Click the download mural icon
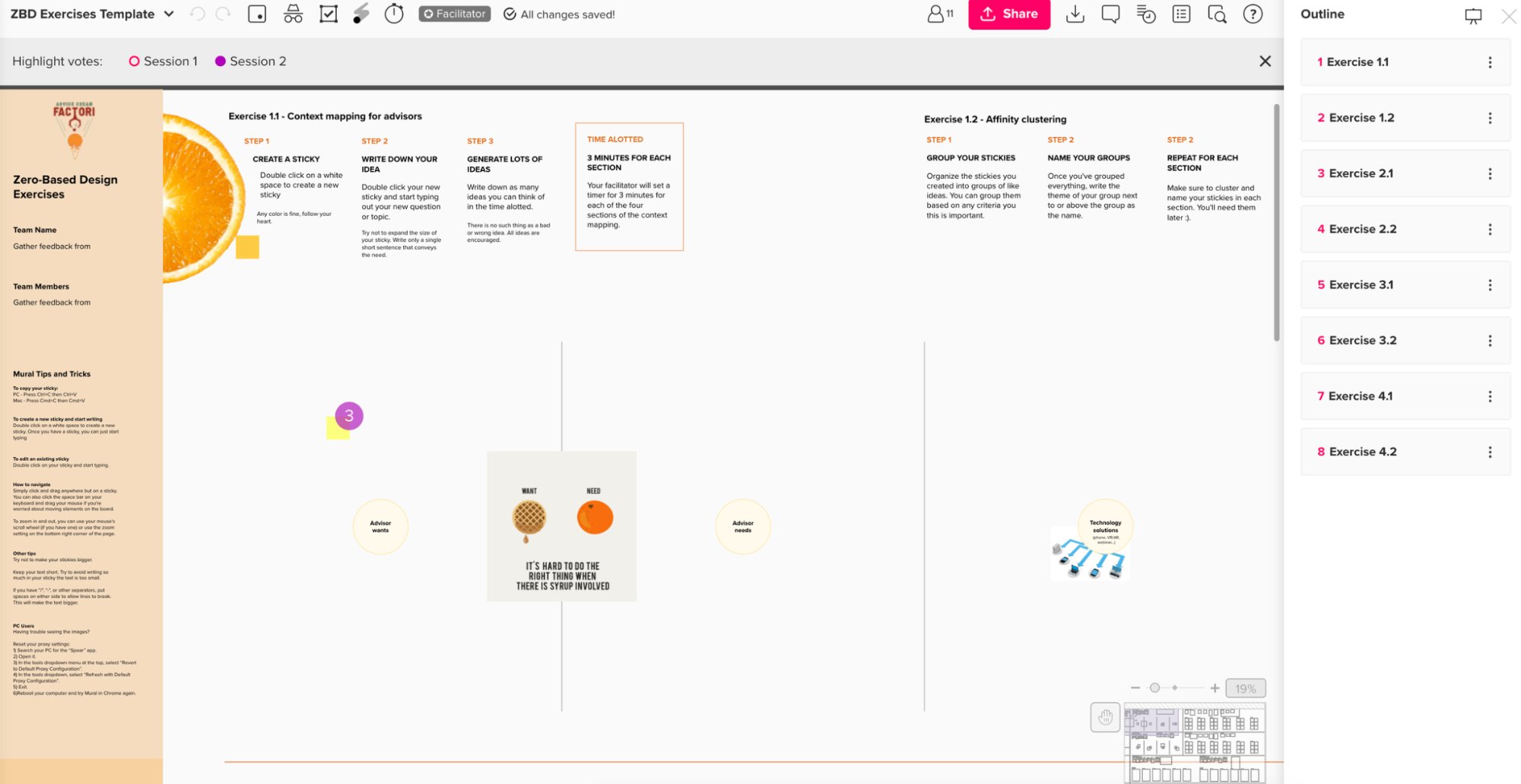The image size is (1521, 784). [x=1075, y=14]
